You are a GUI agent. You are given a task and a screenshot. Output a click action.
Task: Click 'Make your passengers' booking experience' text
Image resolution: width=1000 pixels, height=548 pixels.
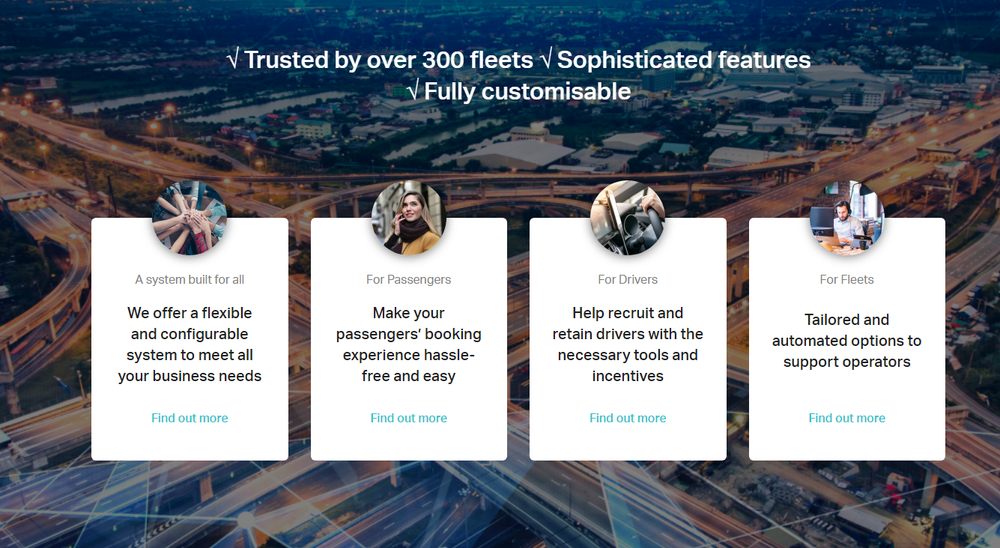point(409,344)
